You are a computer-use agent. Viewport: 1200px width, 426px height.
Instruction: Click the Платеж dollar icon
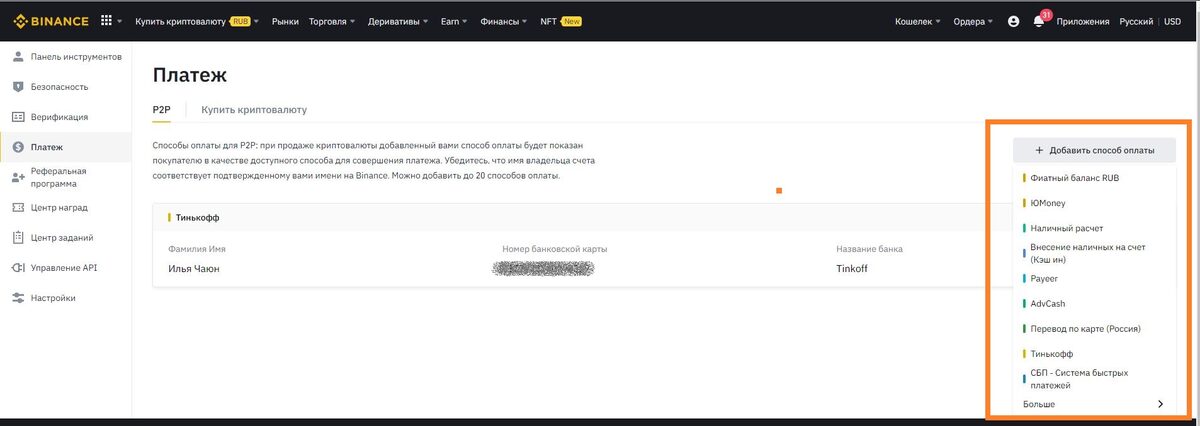pos(18,147)
